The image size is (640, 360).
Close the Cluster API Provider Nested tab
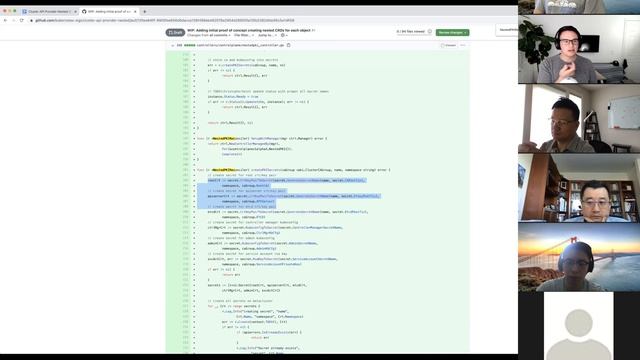[x=75, y=11]
